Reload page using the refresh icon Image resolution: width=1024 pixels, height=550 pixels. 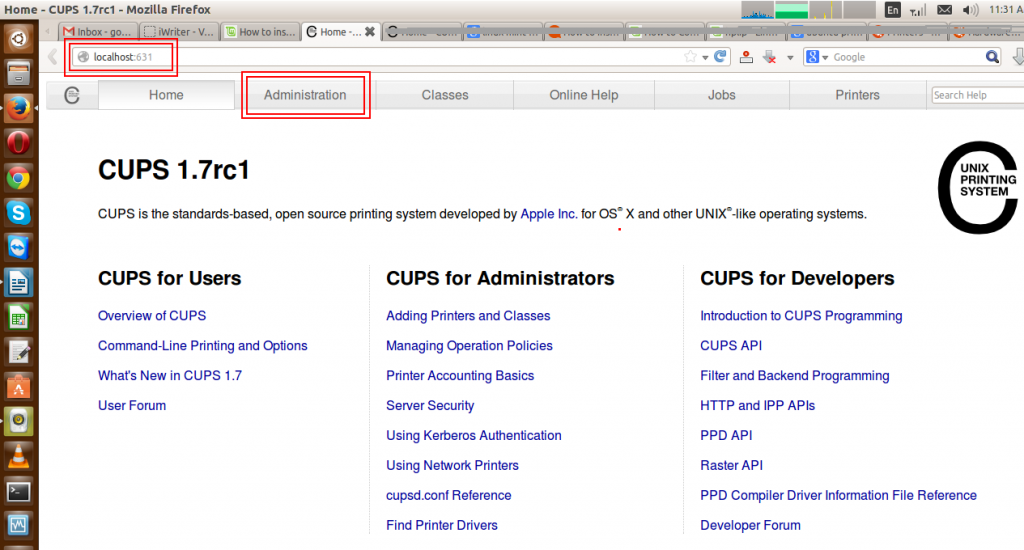pyautogui.click(x=720, y=57)
